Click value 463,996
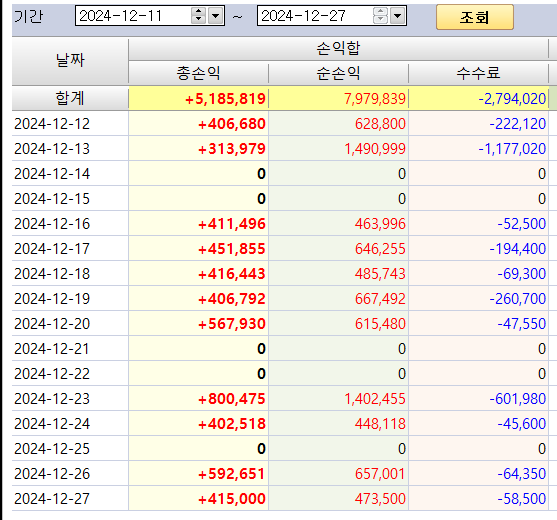Viewport: 557px width, 520px height. [380, 224]
